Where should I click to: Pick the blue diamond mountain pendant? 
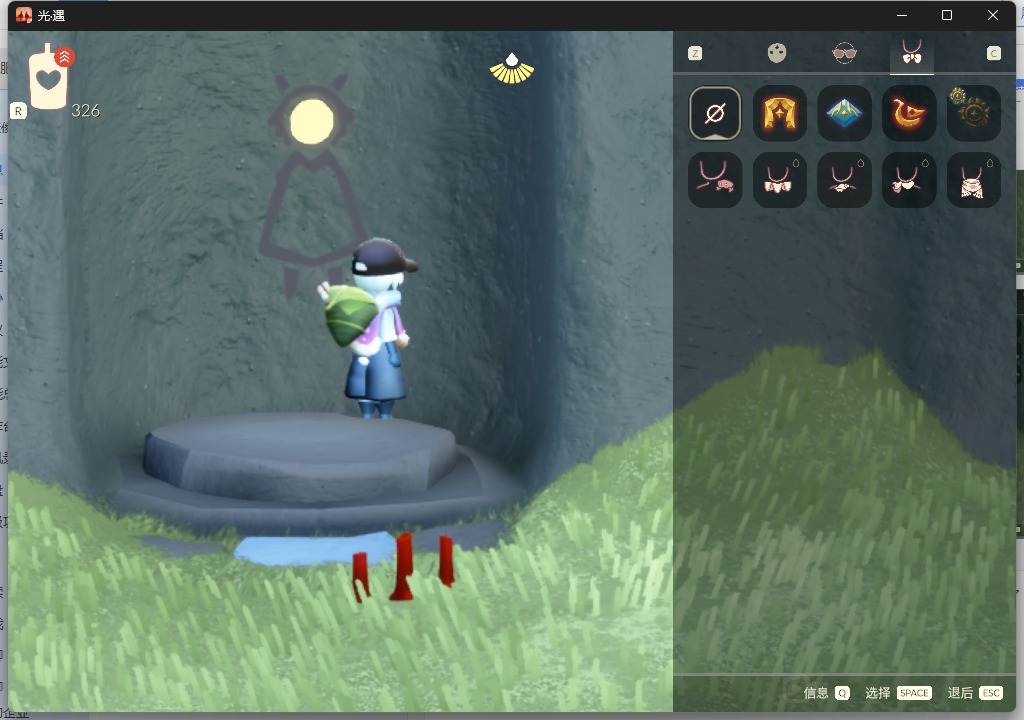(x=844, y=114)
